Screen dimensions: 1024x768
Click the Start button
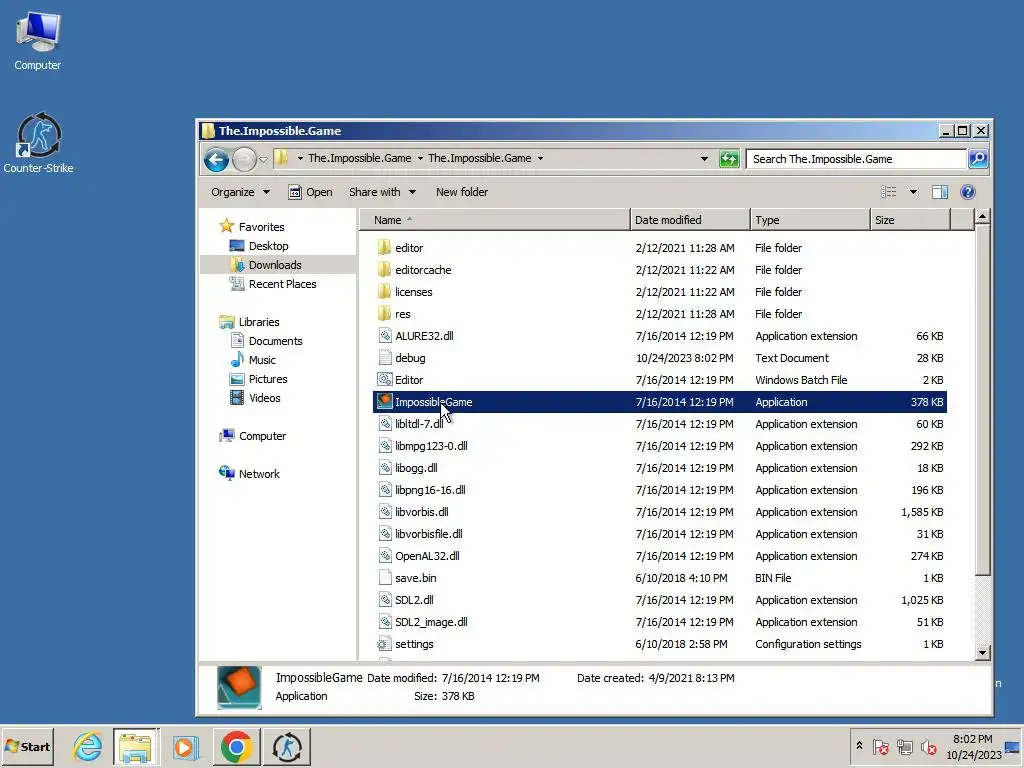27,747
